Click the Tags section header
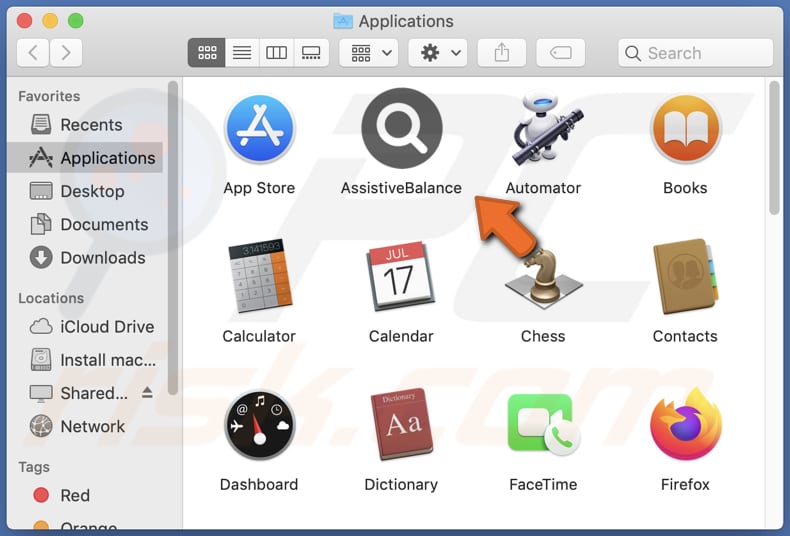 click(34, 467)
